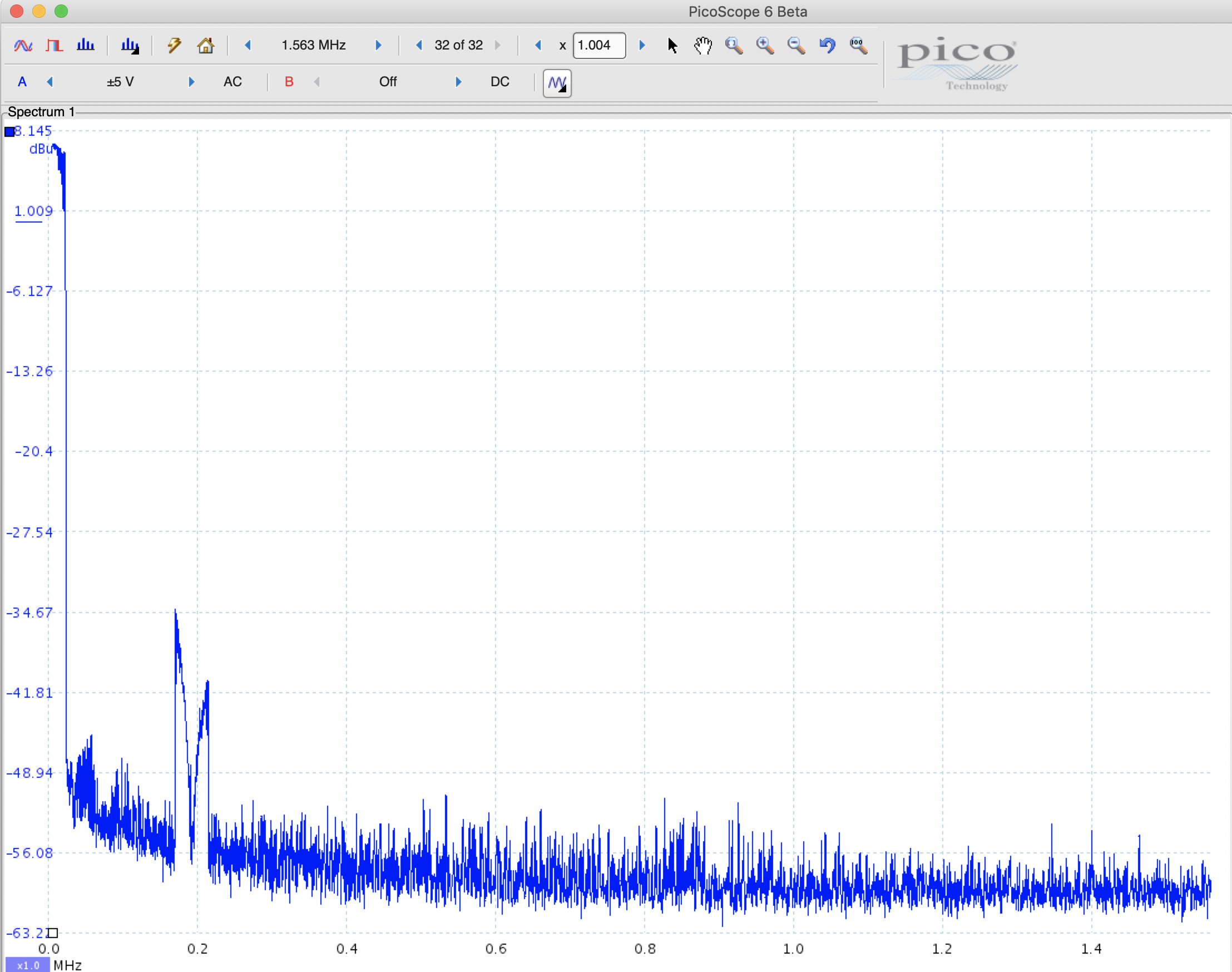Increase channel A ±5 V range
This screenshot has height=972, width=1232.
192,82
